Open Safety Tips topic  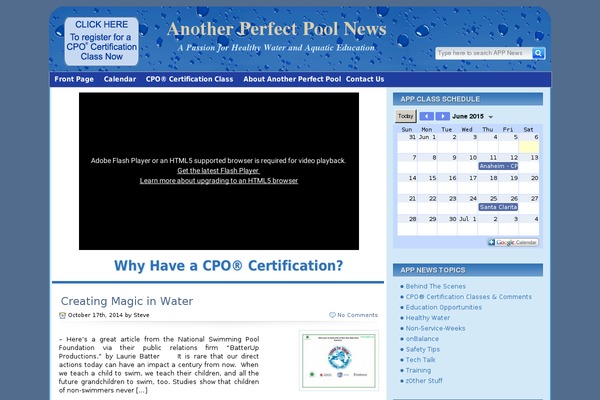[x=422, y=349]
